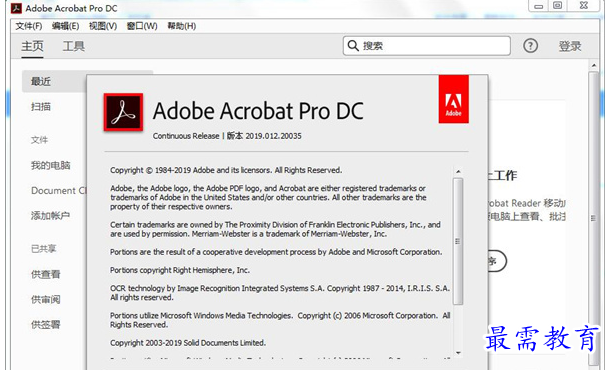Maximize the Acrobat window
Screen dimensions: 607x370
pyautogui.click(x=557, y=5)
